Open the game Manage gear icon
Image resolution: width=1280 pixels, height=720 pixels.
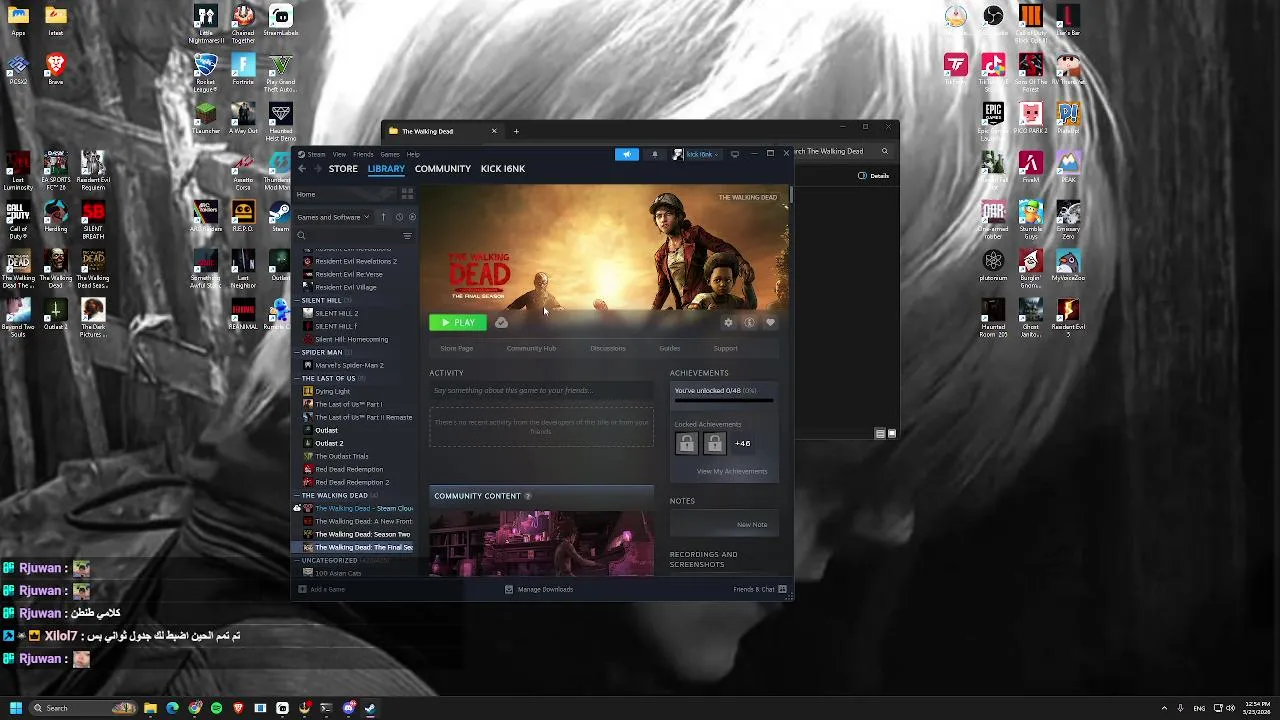[728, 322]
